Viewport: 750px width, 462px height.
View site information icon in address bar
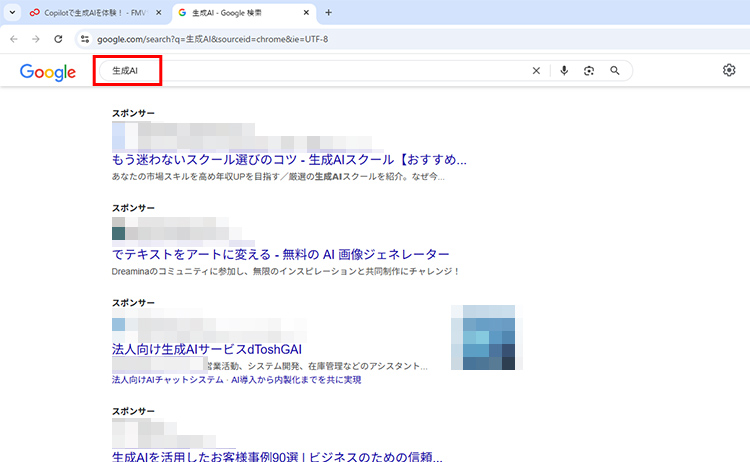[x=86, y=39]
